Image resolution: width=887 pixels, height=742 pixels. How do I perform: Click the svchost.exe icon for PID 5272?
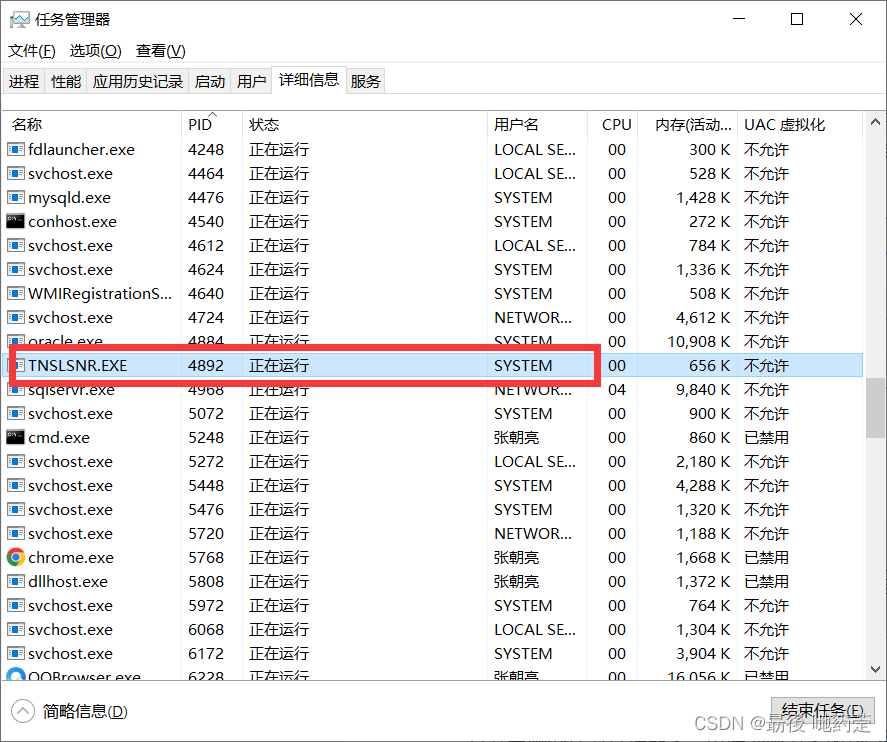(15, 461)
